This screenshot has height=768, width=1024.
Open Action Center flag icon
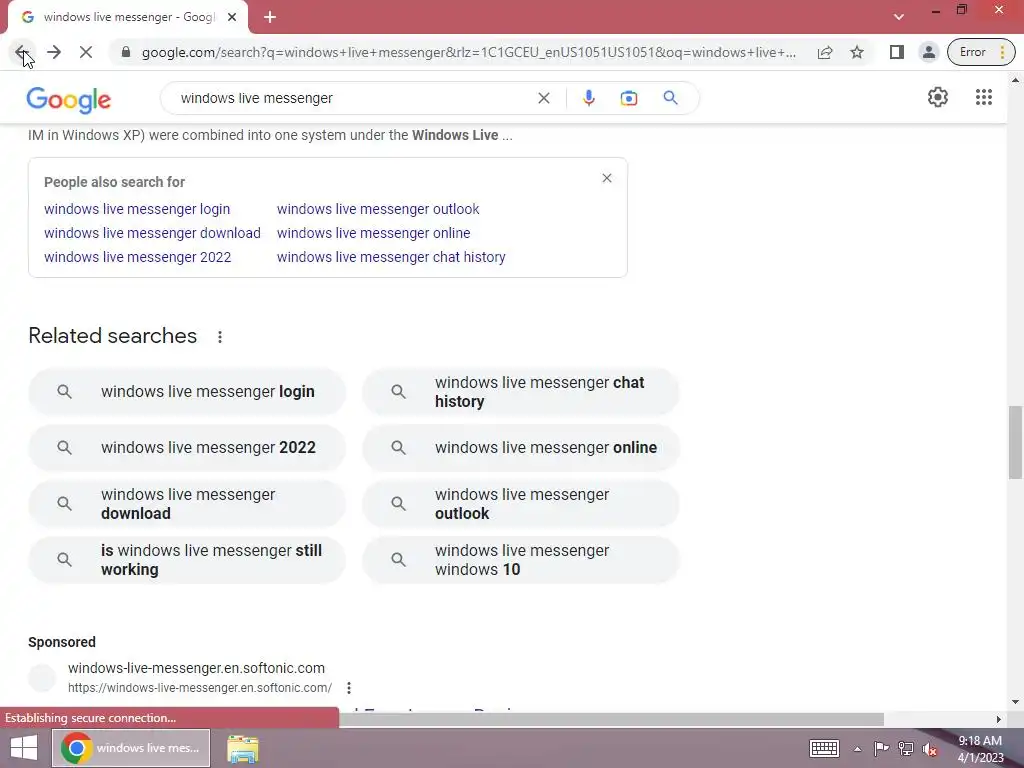[881, 748]
